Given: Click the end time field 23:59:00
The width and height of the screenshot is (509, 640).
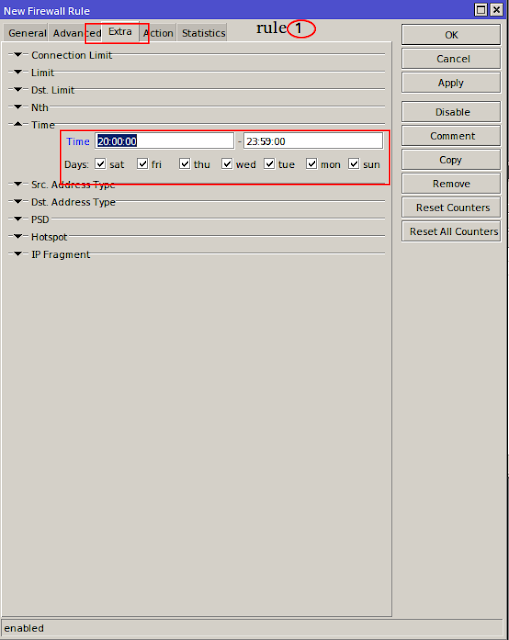Looking at the screenshot, I should (313, 141).
